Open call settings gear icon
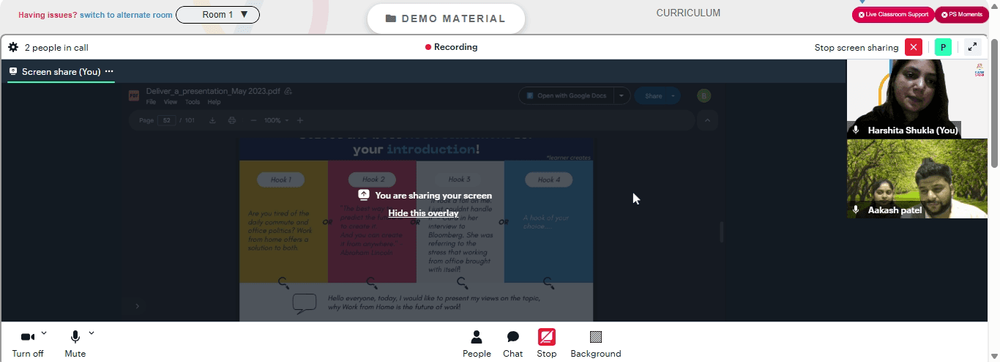The width and height of the screenshot is (1000, 362). [13, 47]
